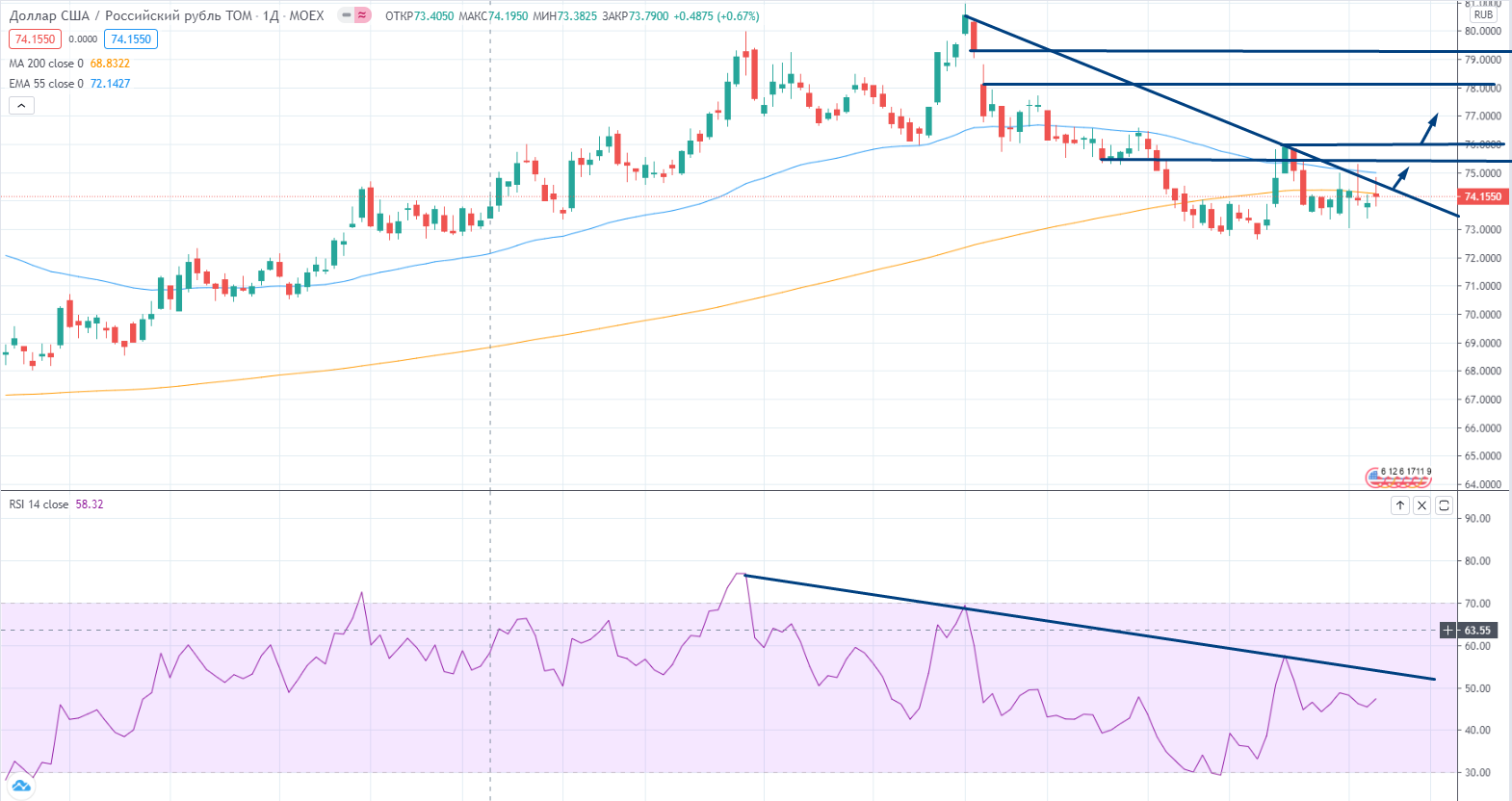Click the high value МАКС 74.1950

[493, 16]
